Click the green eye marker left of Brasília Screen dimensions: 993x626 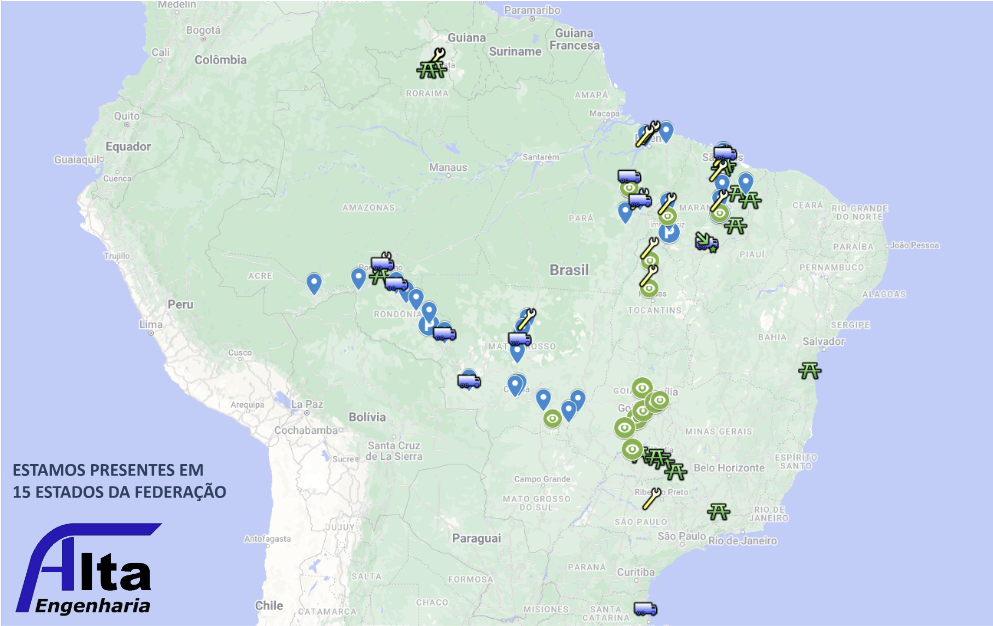click(x=642, y=388)
